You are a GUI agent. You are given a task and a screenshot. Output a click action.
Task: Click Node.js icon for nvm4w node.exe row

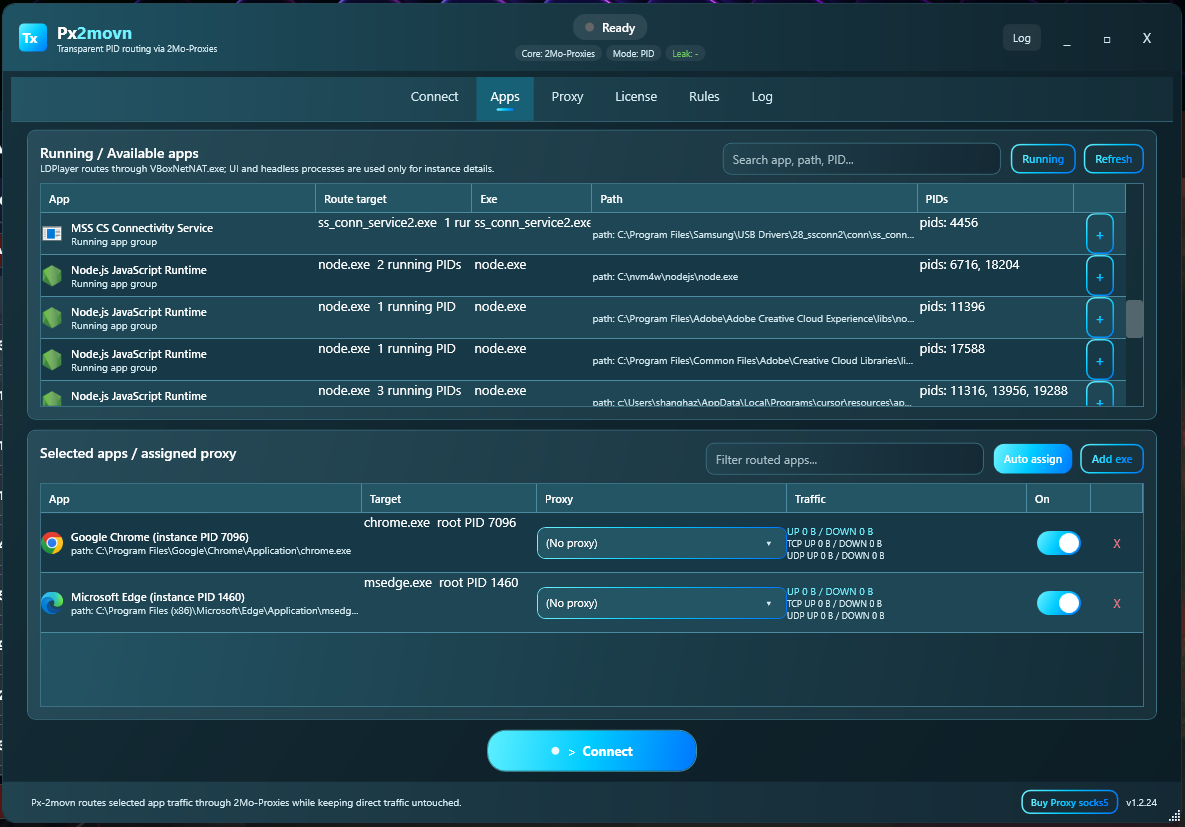(x=52, y=276)
